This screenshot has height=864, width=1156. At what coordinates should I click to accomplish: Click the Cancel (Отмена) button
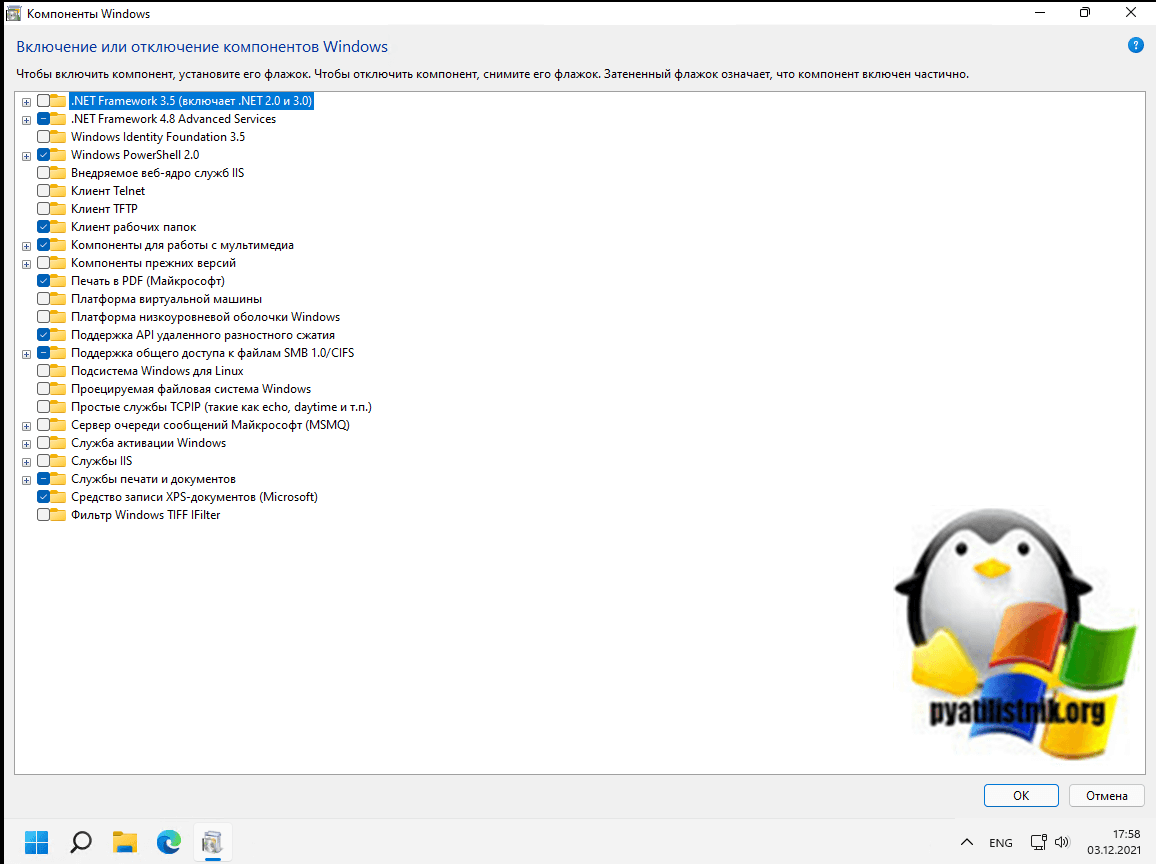1105,796
